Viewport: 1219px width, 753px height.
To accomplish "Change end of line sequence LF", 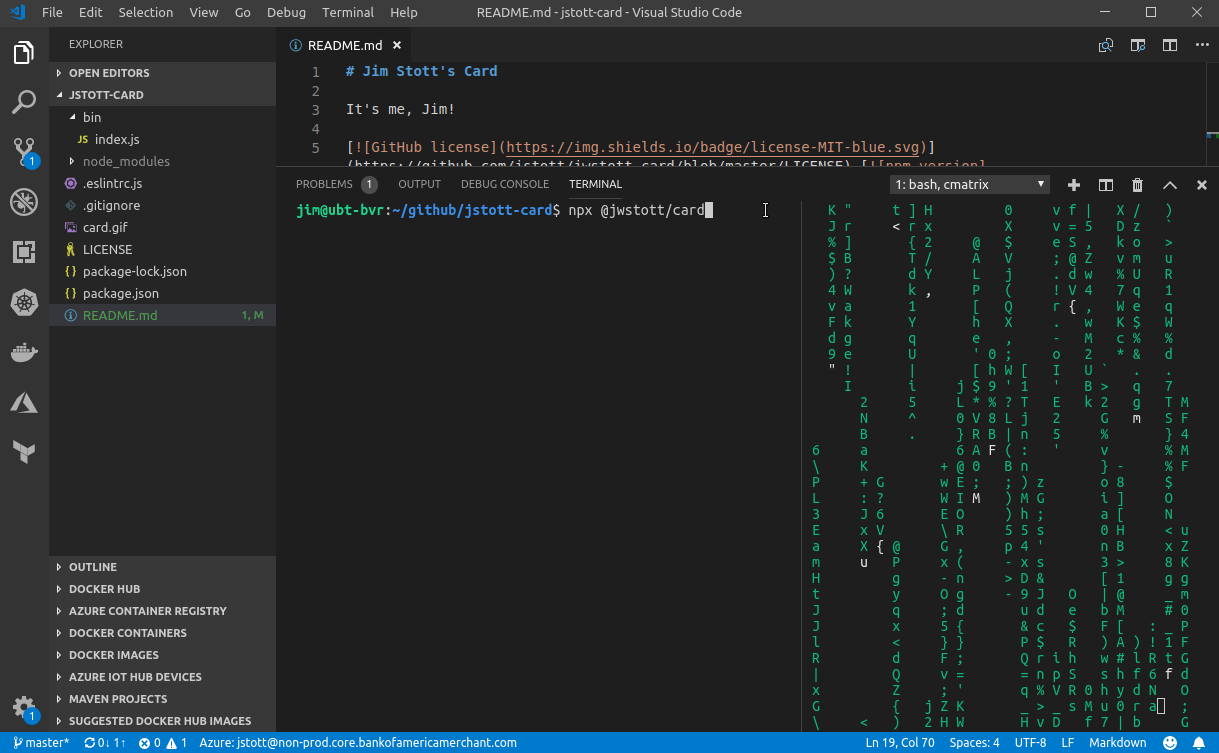I will click(x=1068, y=743).
